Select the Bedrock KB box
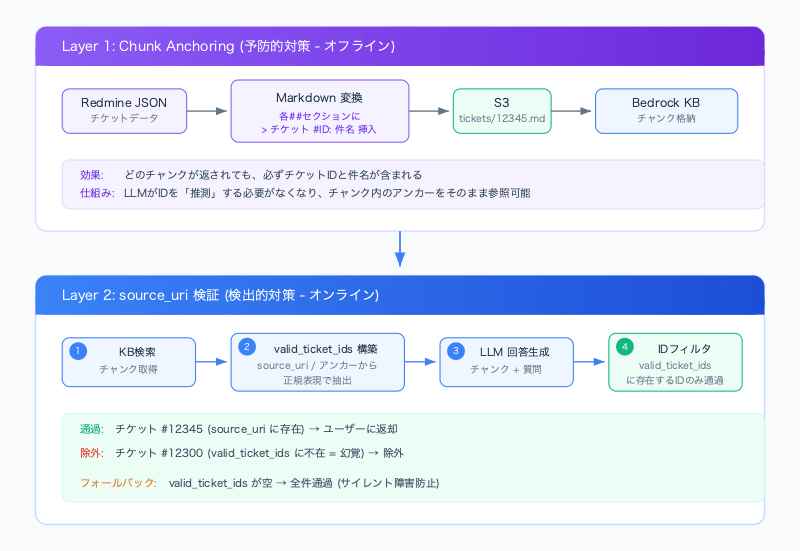 pos(666,111)
